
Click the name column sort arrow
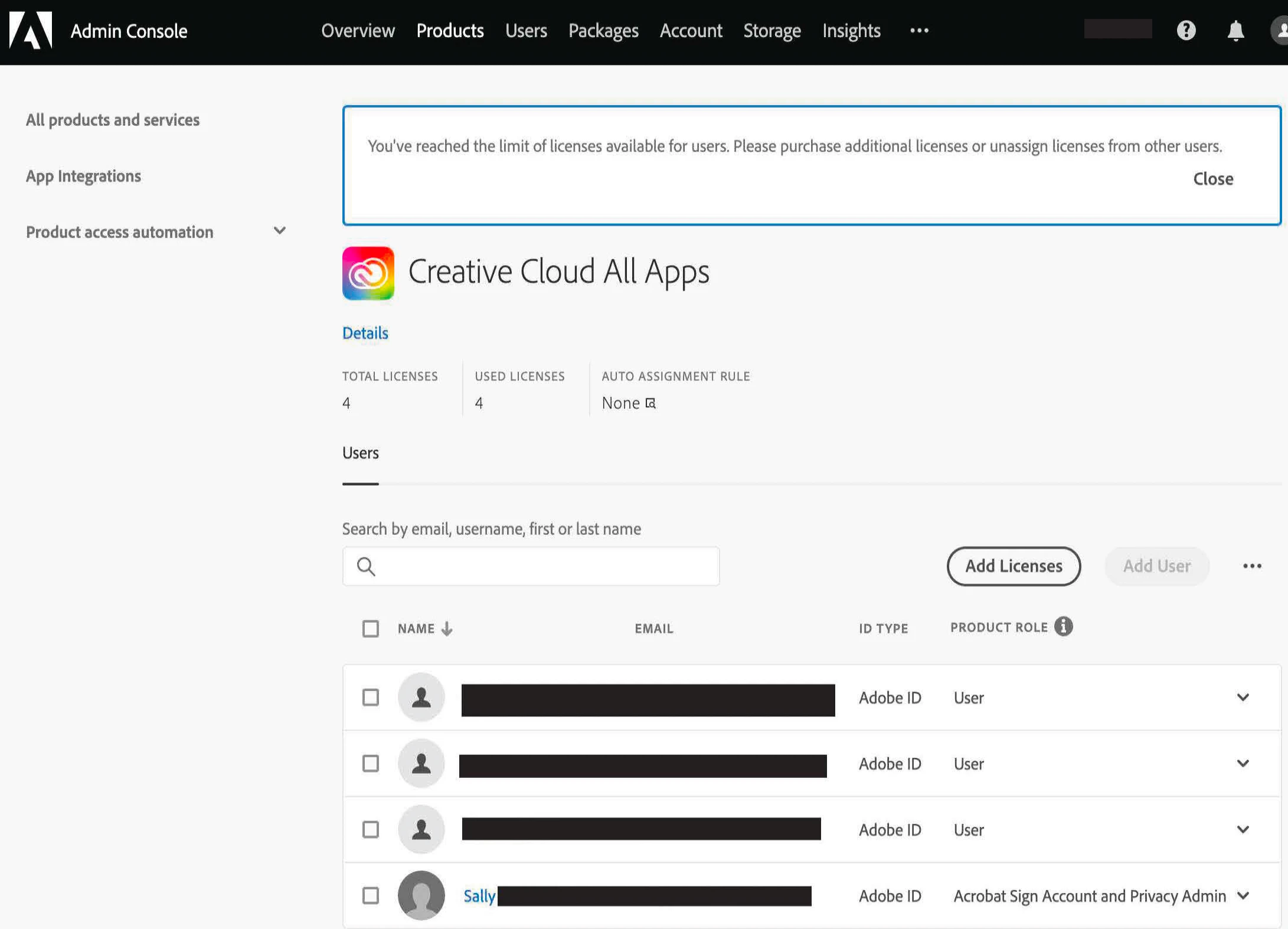447,629
